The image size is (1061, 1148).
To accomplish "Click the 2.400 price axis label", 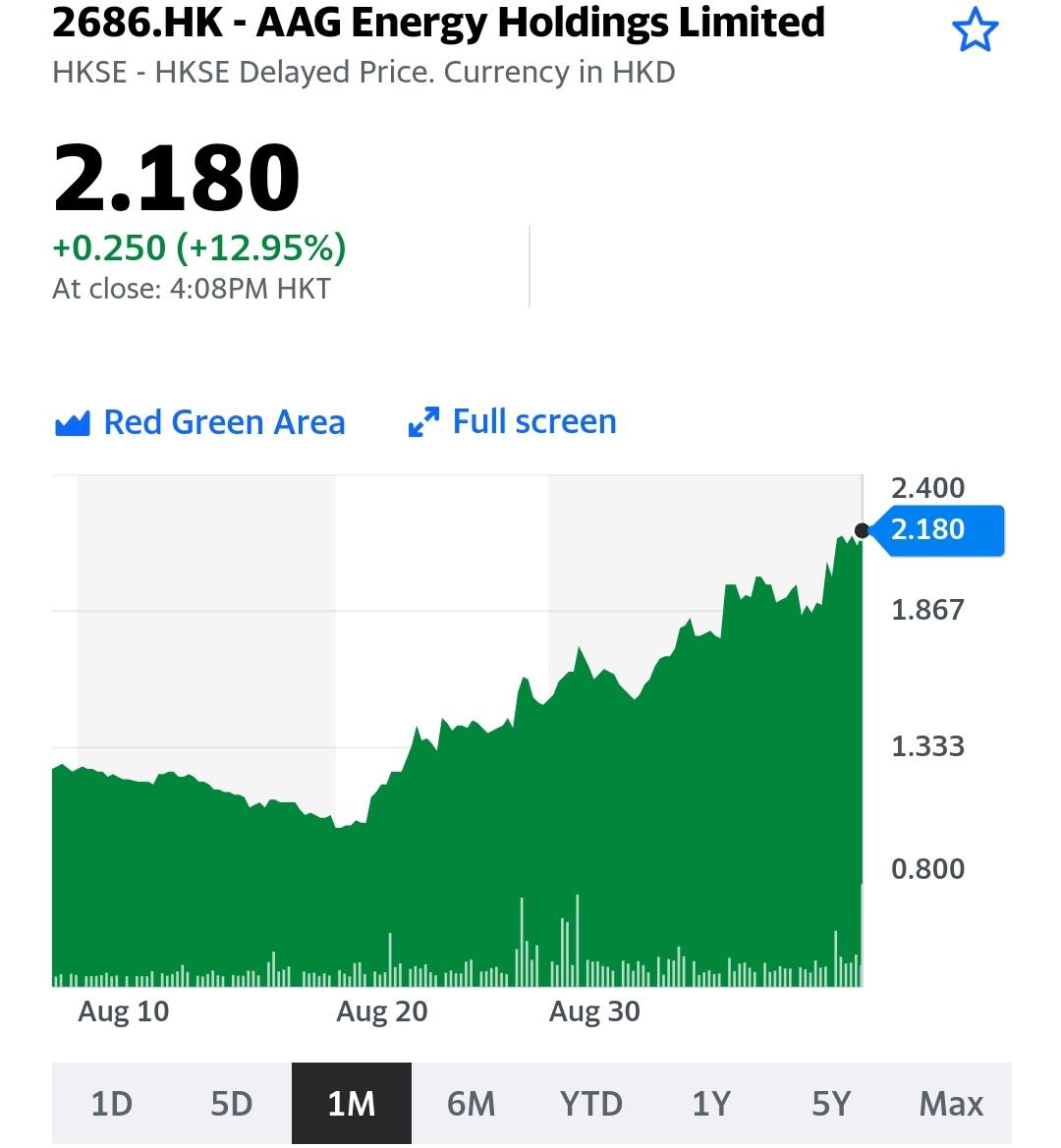I will pyautogui.click(x=927, y=488).
